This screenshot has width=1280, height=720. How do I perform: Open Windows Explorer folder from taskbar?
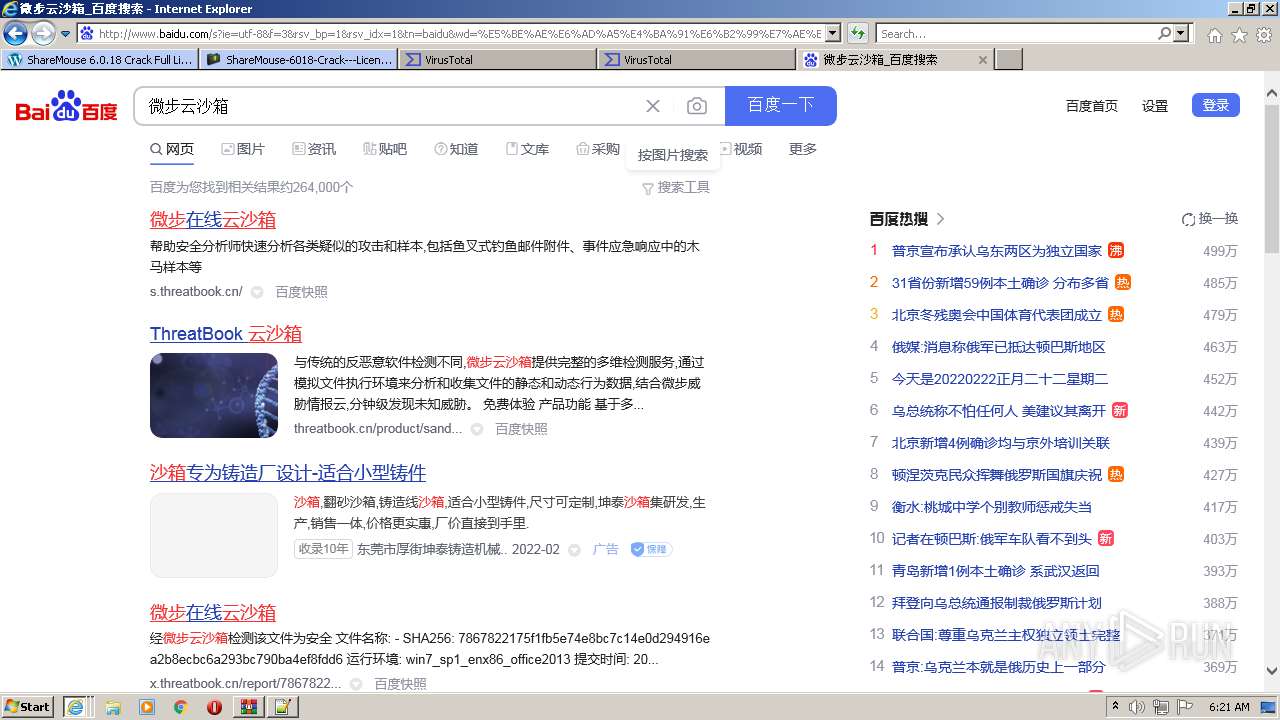point(113,707)
